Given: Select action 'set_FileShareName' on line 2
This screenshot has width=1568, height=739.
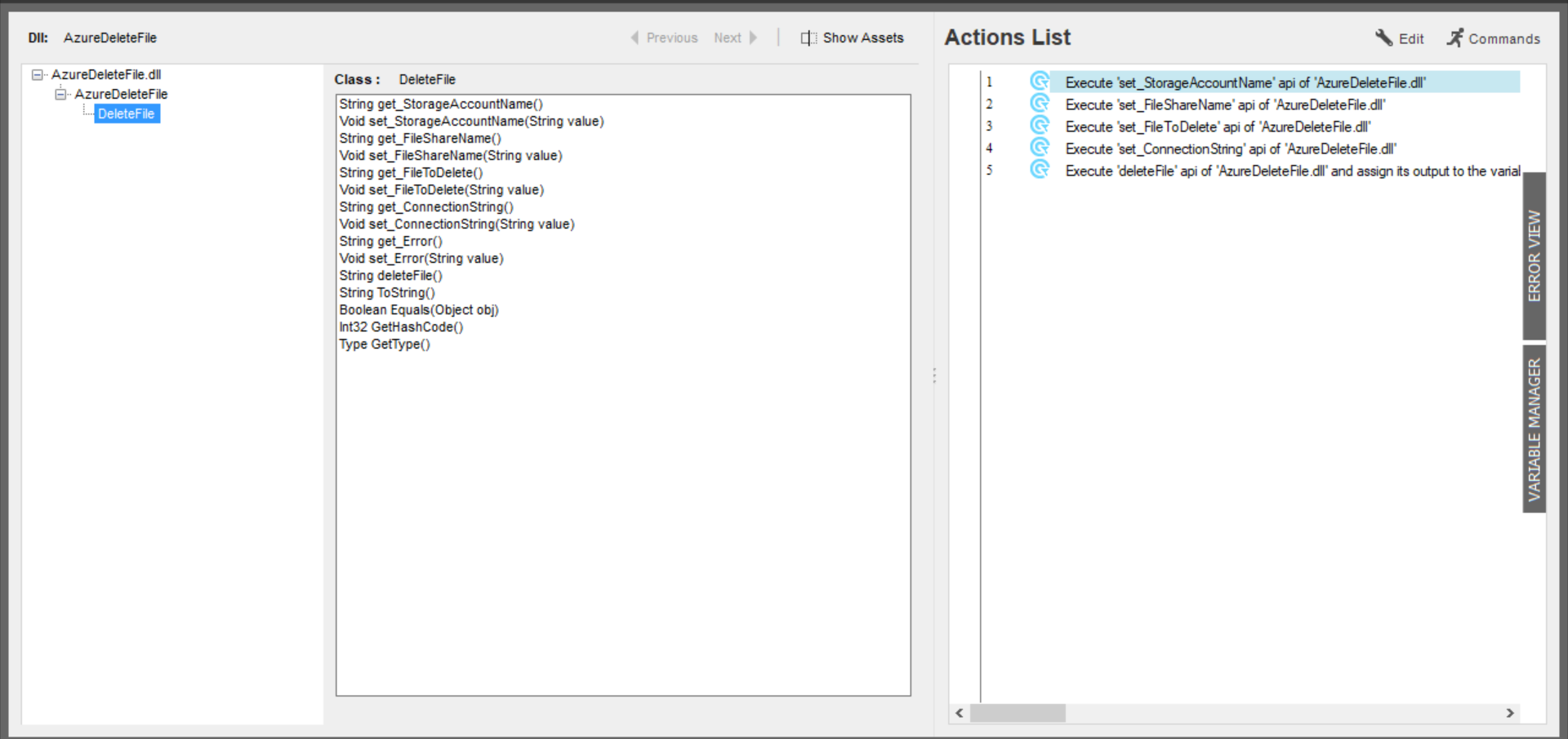Looking at the screenshot, I should click(1224, 105).
